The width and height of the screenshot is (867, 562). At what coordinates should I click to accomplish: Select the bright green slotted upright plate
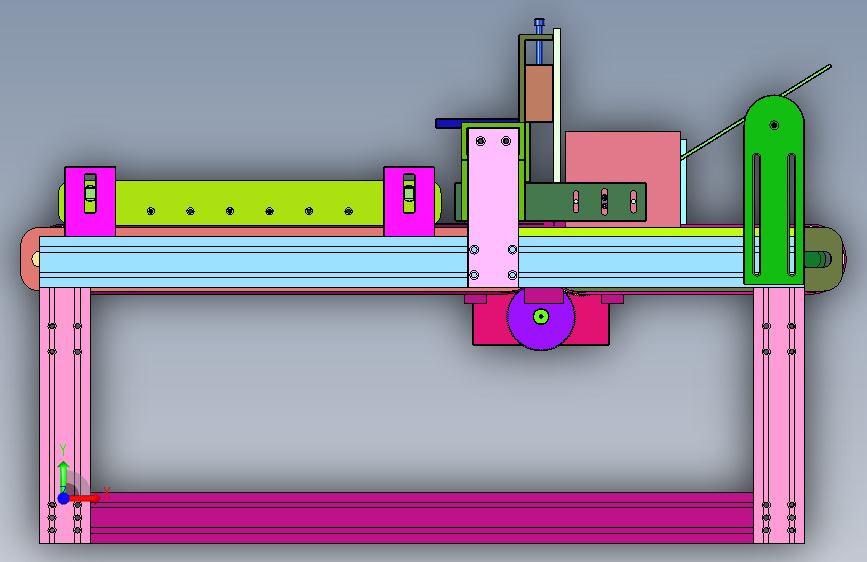pyautogui.click(x=774, y=191)
